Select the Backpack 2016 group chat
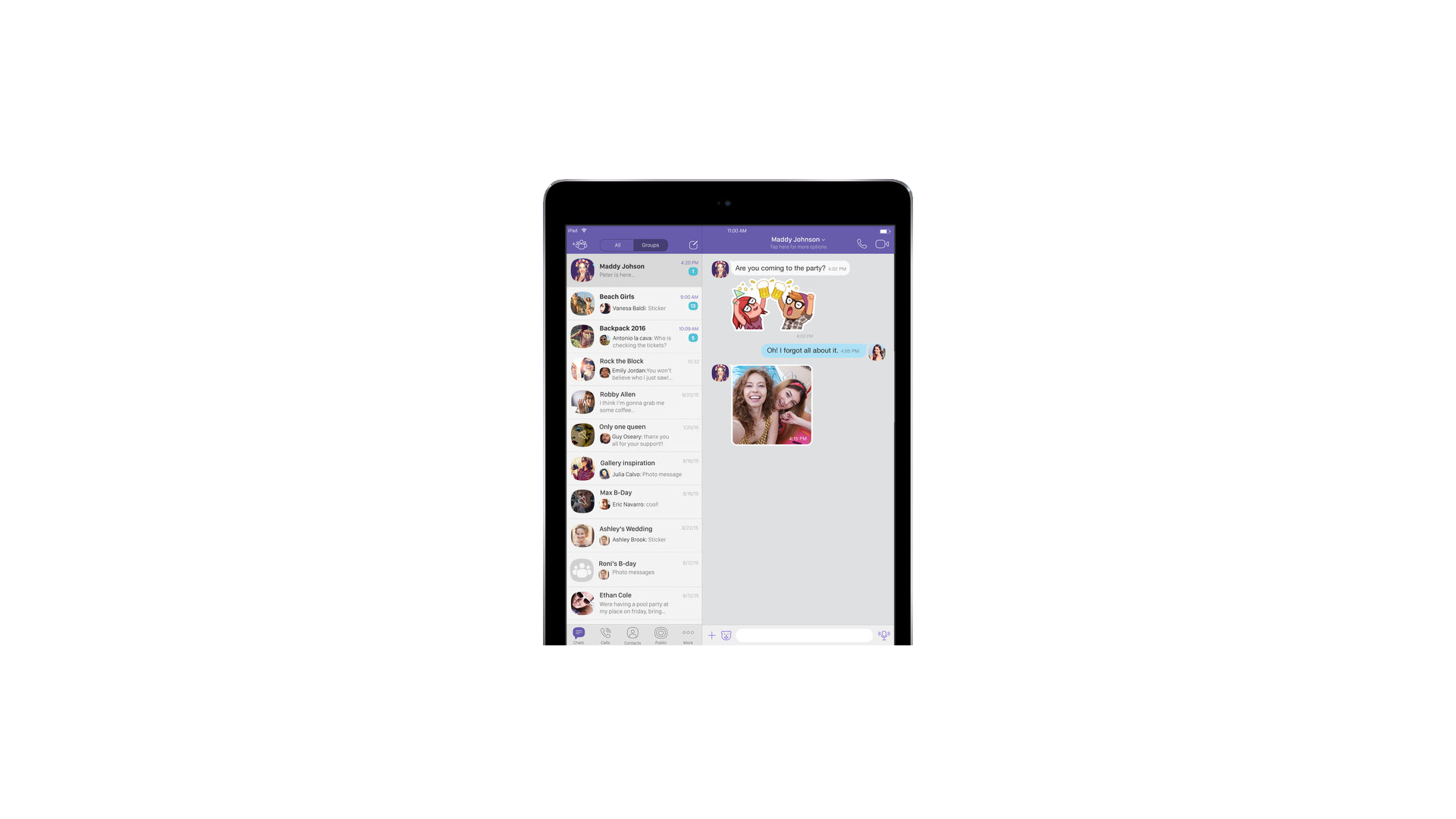Viewport: 1456px width, 819px height. (633, 336)
